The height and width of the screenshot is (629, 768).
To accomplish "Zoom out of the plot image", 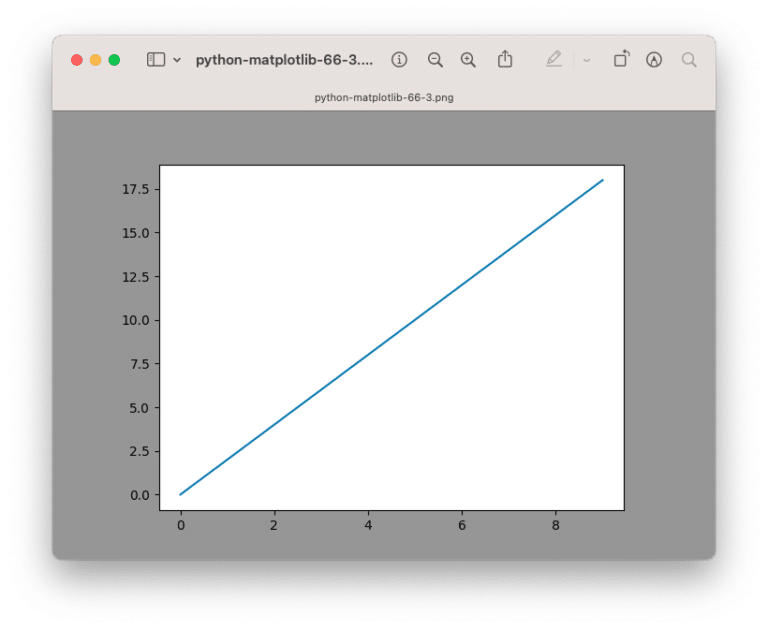I will pos(435,60).
